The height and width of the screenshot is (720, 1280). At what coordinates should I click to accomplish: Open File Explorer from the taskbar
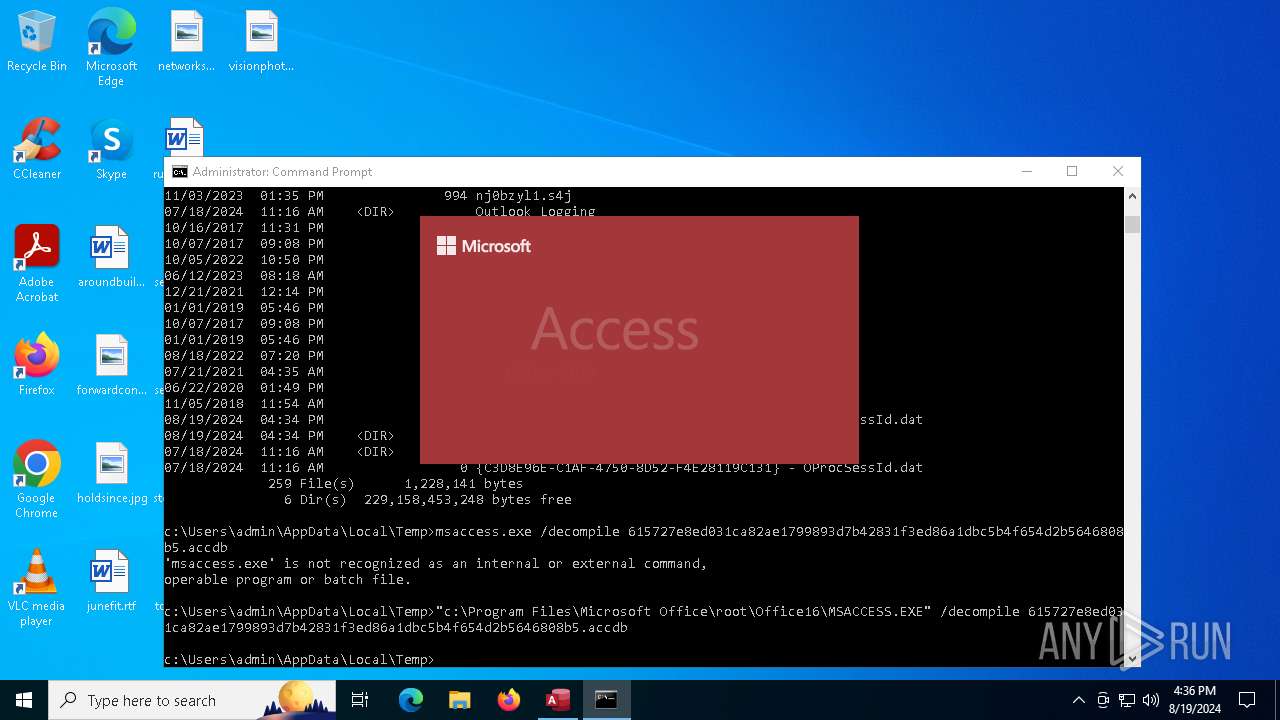click(459, 700)
